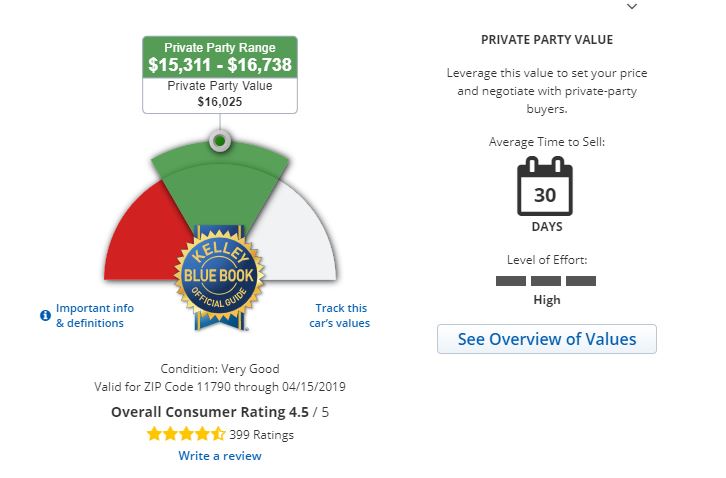The width and height of the screenshot is (726, 478).
Task: Collapse panel using top chevron arrow
Action: (631, 6)
